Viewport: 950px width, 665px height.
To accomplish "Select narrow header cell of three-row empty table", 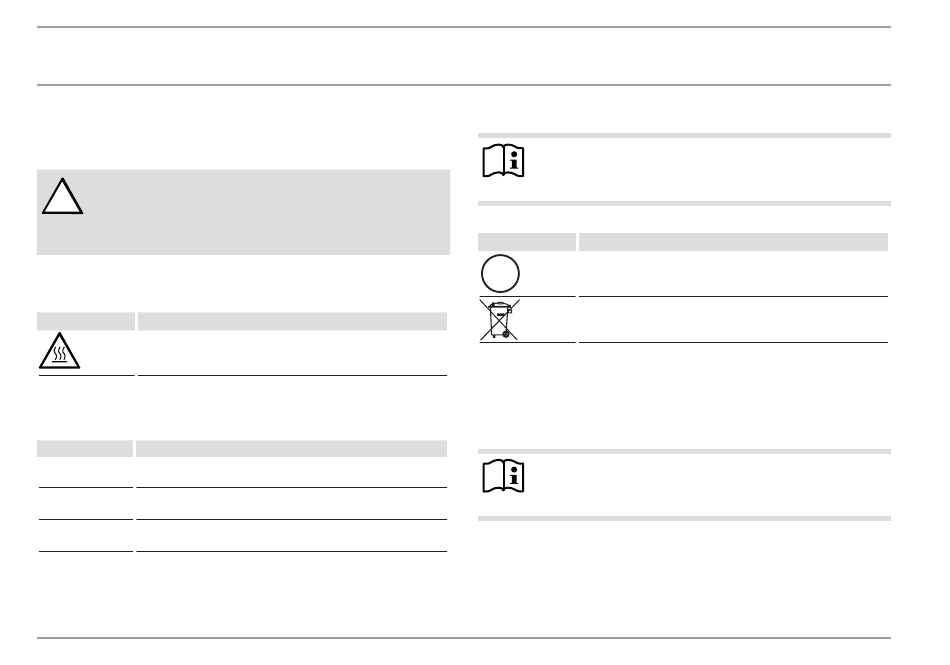I will click(x=85, y=449).
